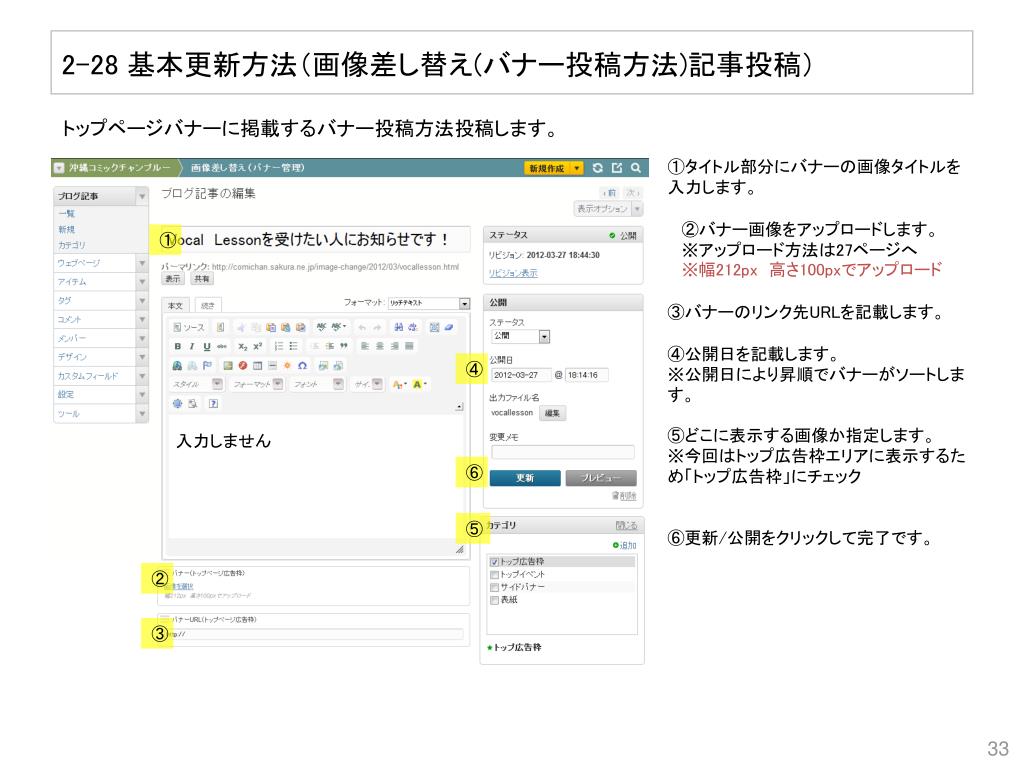Check the 表紙 category checkbox

click(x=494, y=600)
